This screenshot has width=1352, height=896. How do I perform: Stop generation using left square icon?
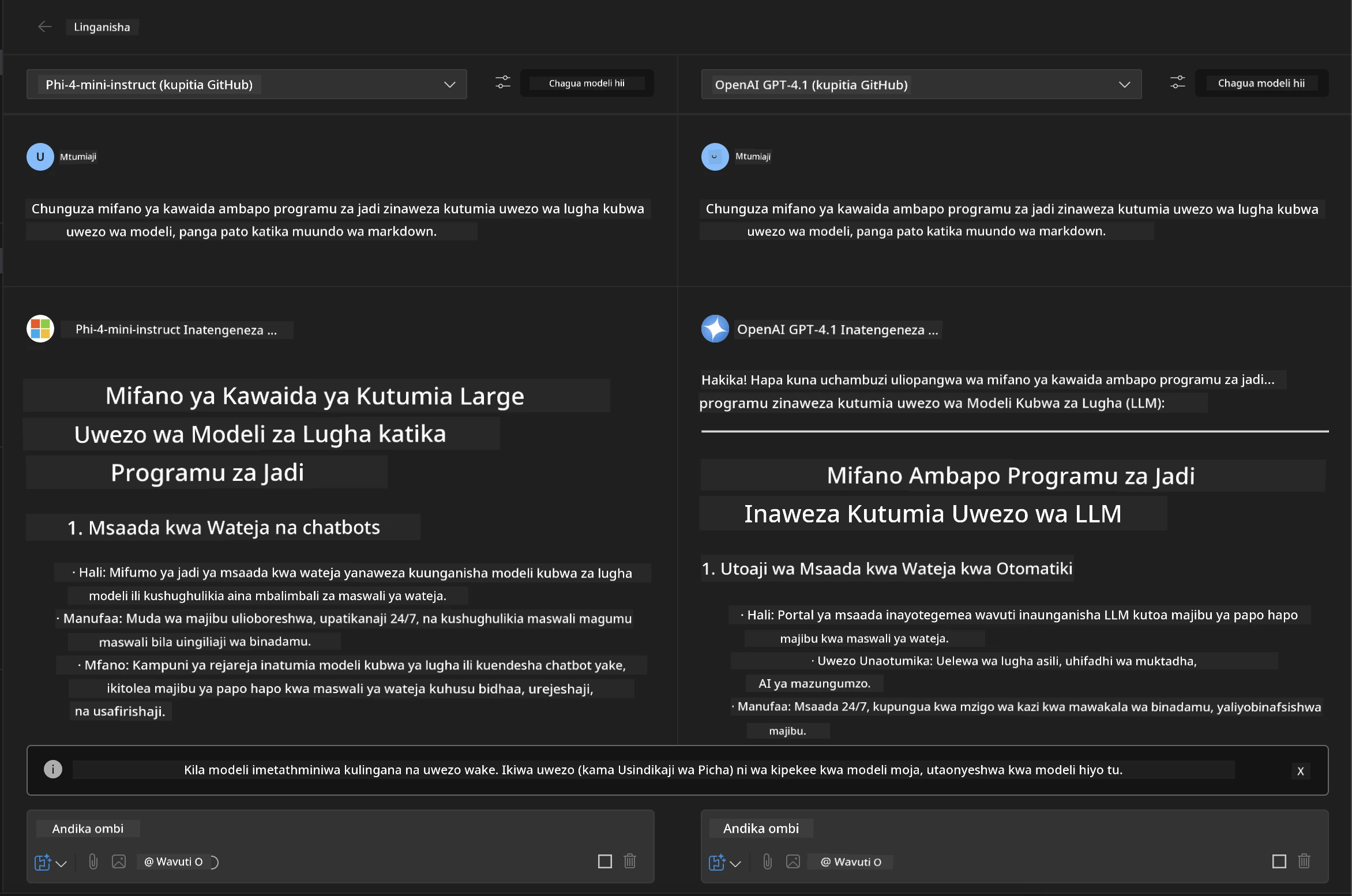coord(605,861)
